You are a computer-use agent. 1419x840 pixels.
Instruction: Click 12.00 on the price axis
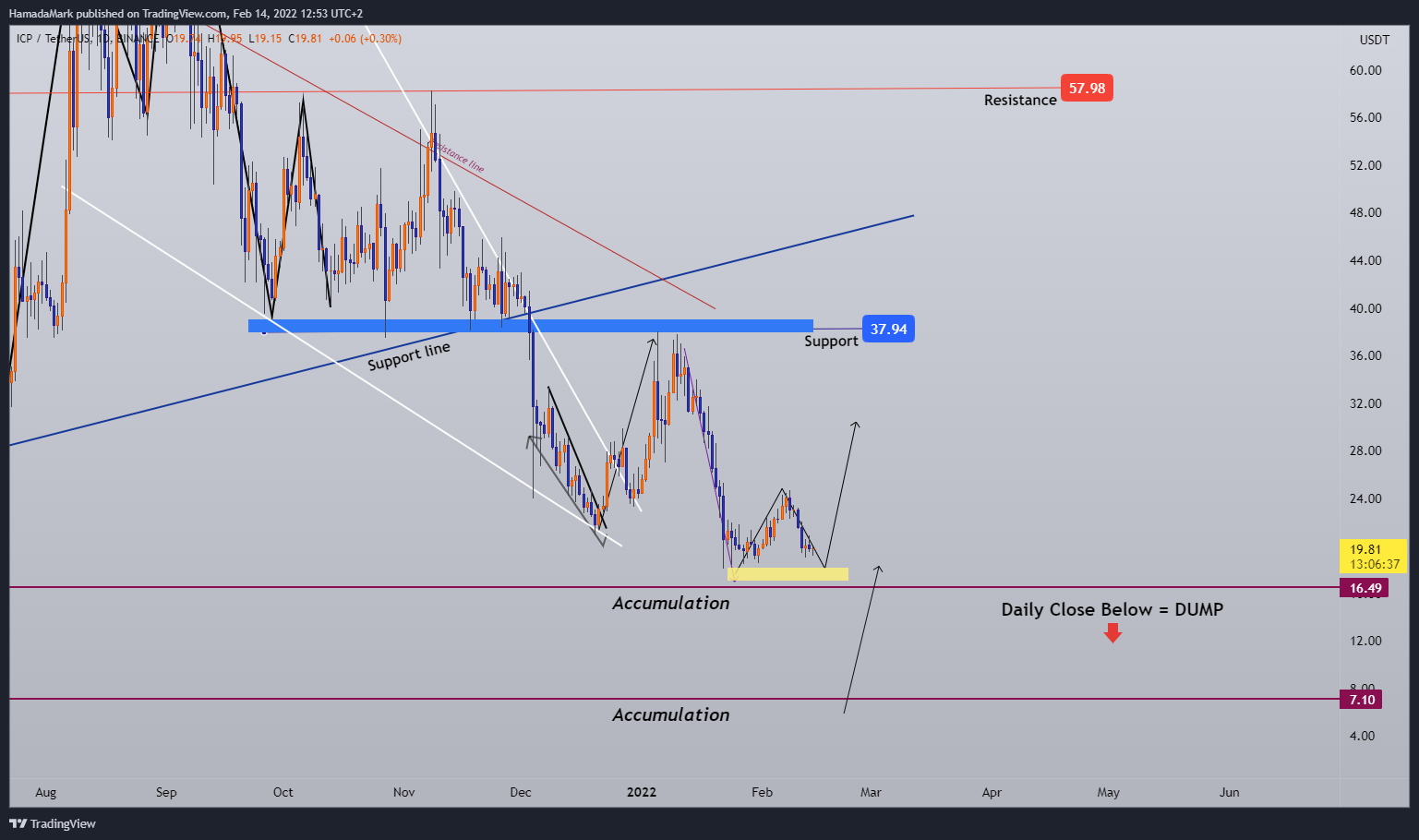tap(1365, 641)
